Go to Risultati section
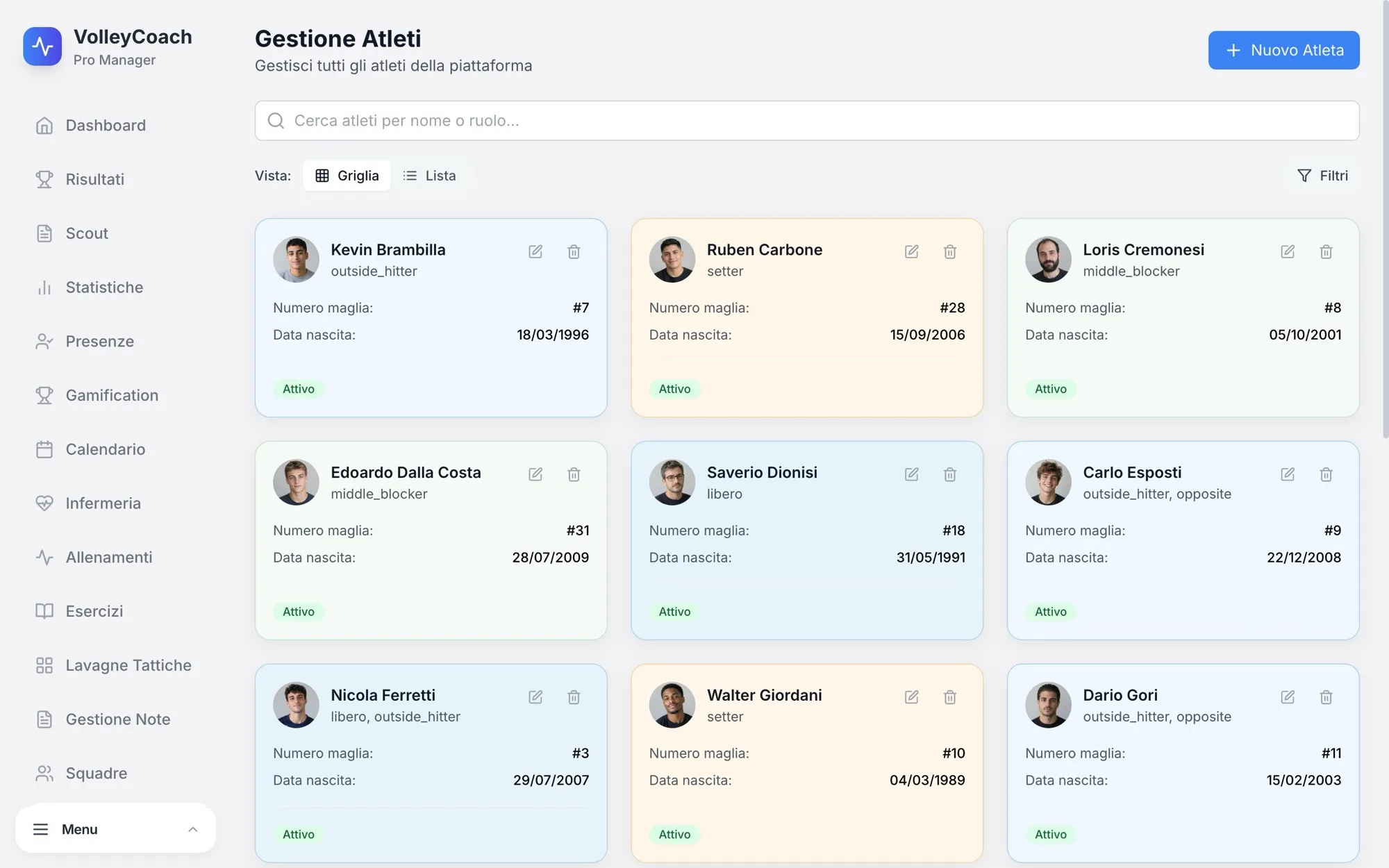 pyautogui.click(x=115, y=180)
